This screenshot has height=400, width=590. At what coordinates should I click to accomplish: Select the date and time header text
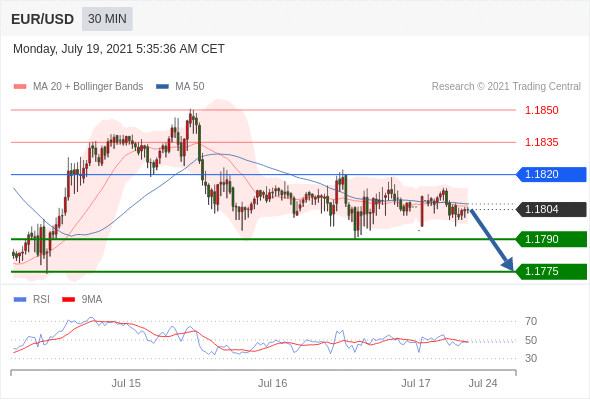[x=119, y=49]
